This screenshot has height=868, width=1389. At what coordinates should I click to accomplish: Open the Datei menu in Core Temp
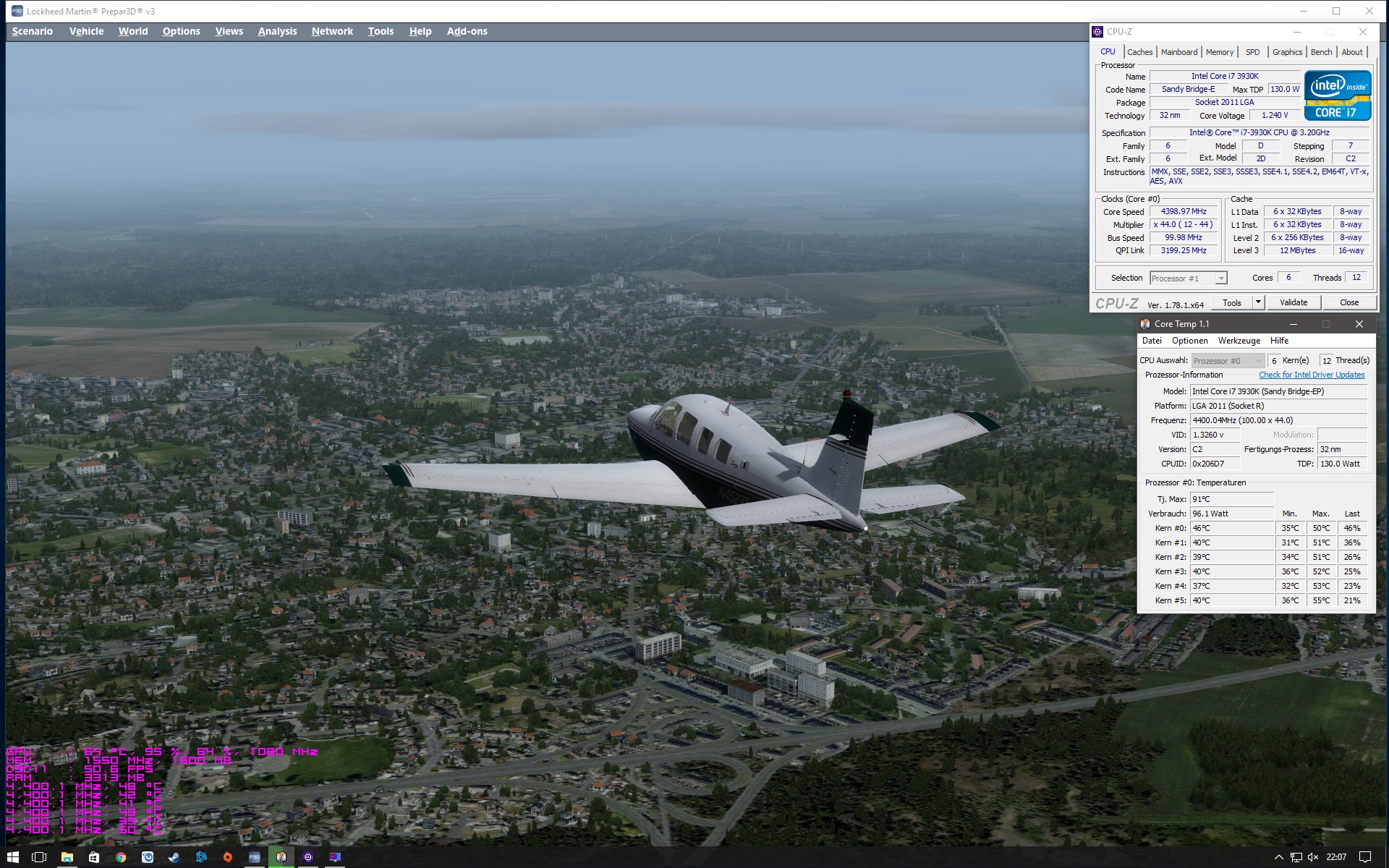[x=1152, y=341]
